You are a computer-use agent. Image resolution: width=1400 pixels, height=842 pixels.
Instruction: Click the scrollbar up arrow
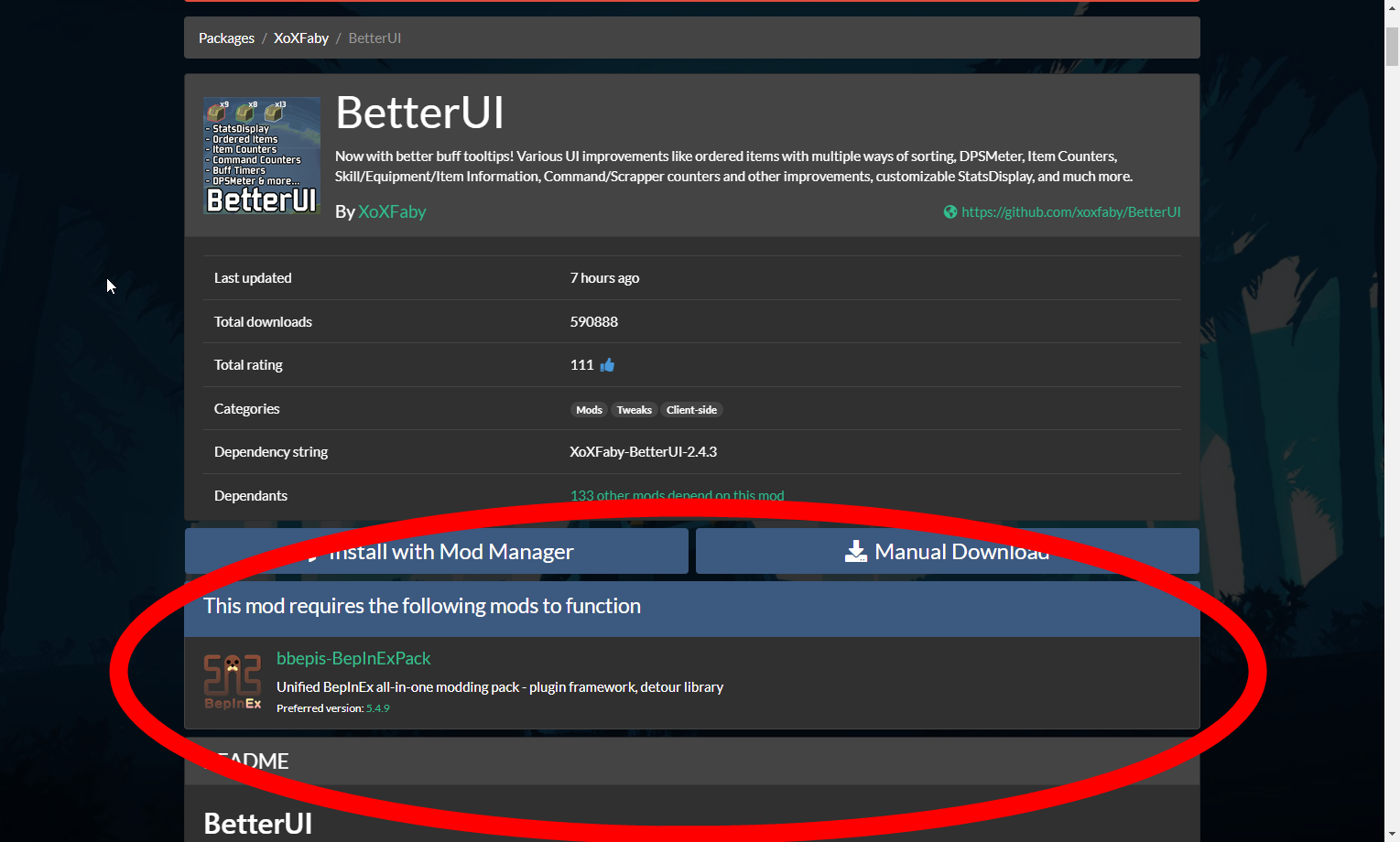pyautogui.click(x=1392, y=8)
